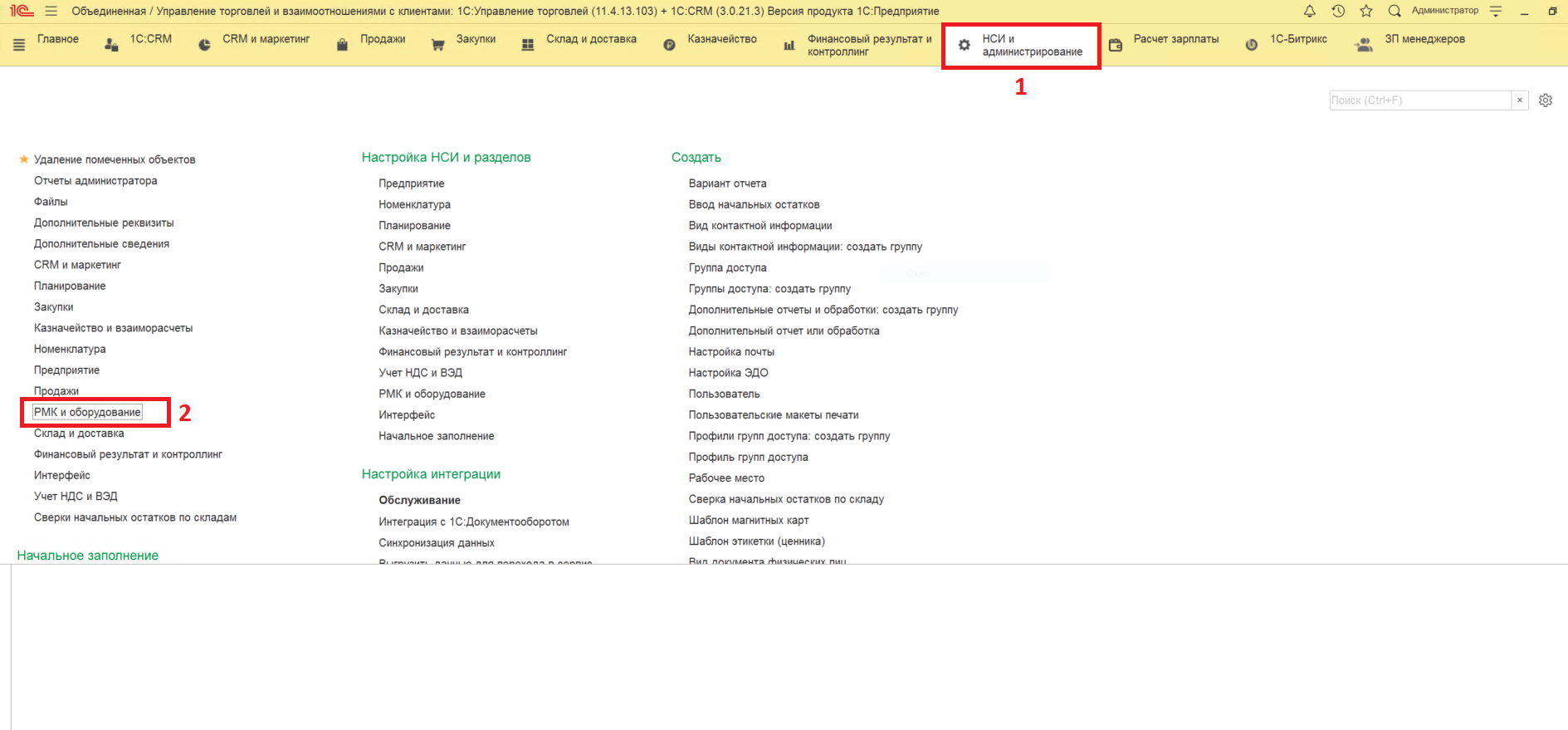1568x730 pixels.
Task: Go to the Казначейство section
Action: pos(711,40)
